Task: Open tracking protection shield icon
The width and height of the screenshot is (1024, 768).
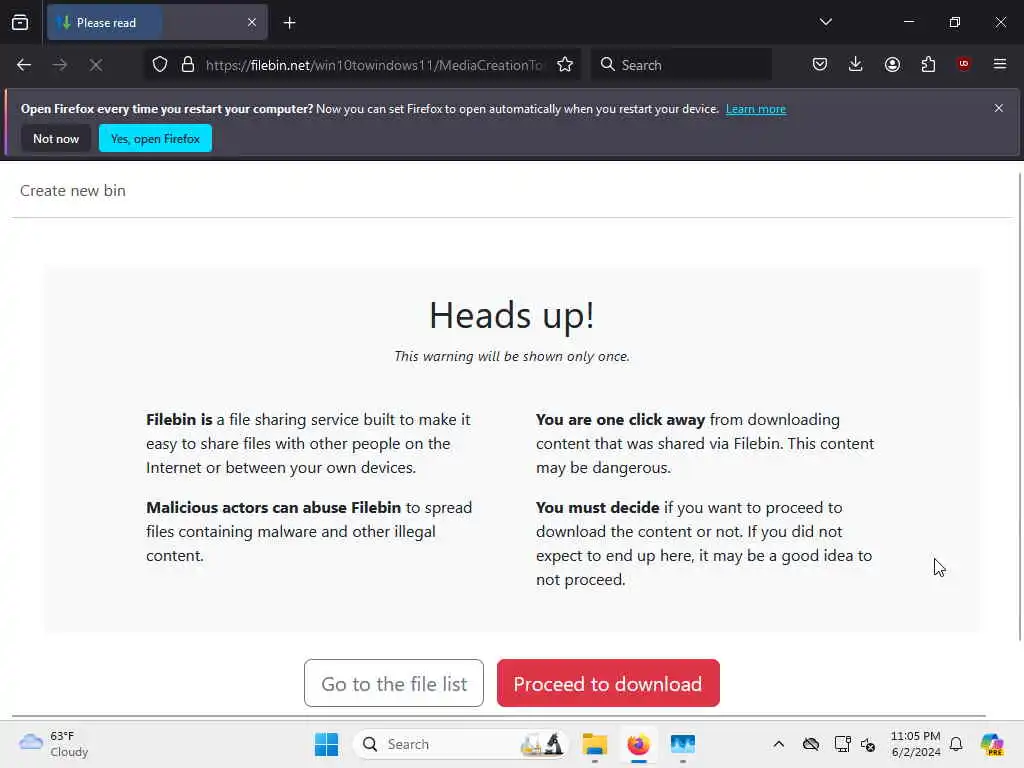Action: (x=160, y=65)
